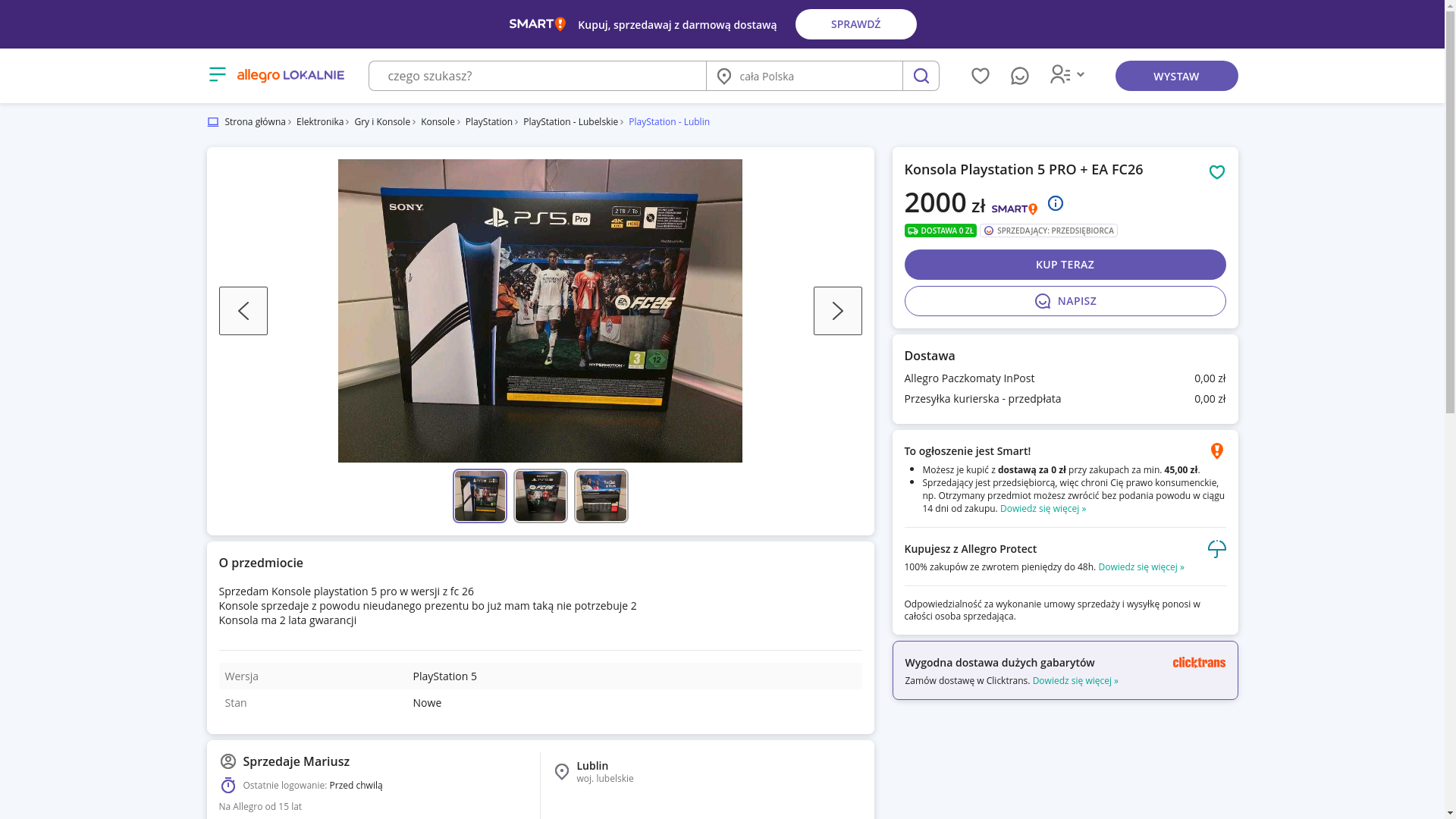Click PlayStation 5 version value
The width and height of the screenshot is (1456, 819).
pyautogui.click(x=444, y=676)
